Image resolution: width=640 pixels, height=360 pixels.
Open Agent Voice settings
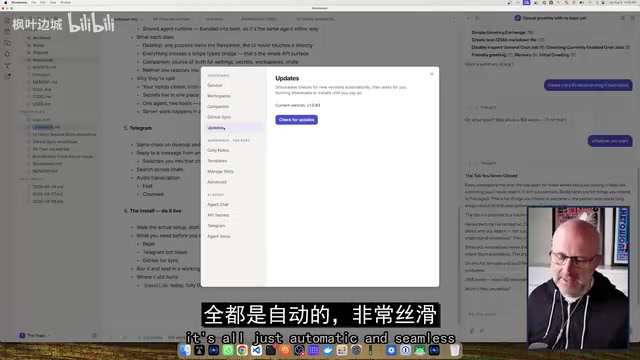click(x=218, y=236)
